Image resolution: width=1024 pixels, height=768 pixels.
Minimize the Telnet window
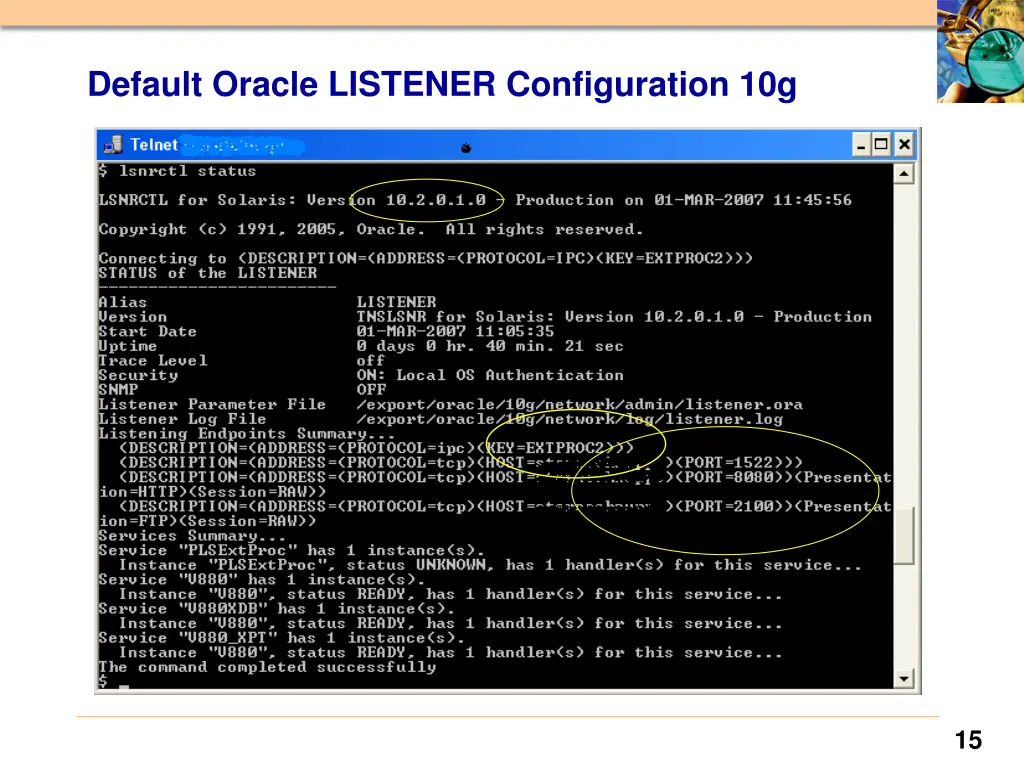(x=861, y=144)
